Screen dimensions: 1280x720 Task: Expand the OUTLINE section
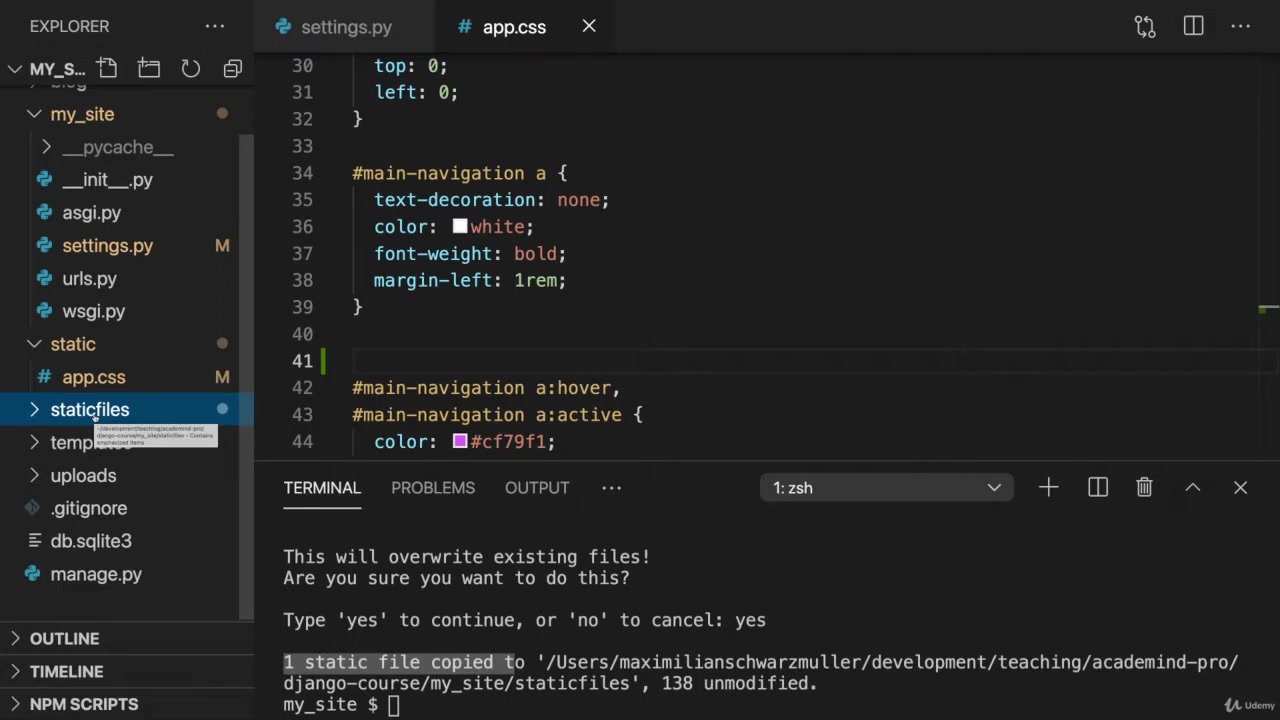64,639
